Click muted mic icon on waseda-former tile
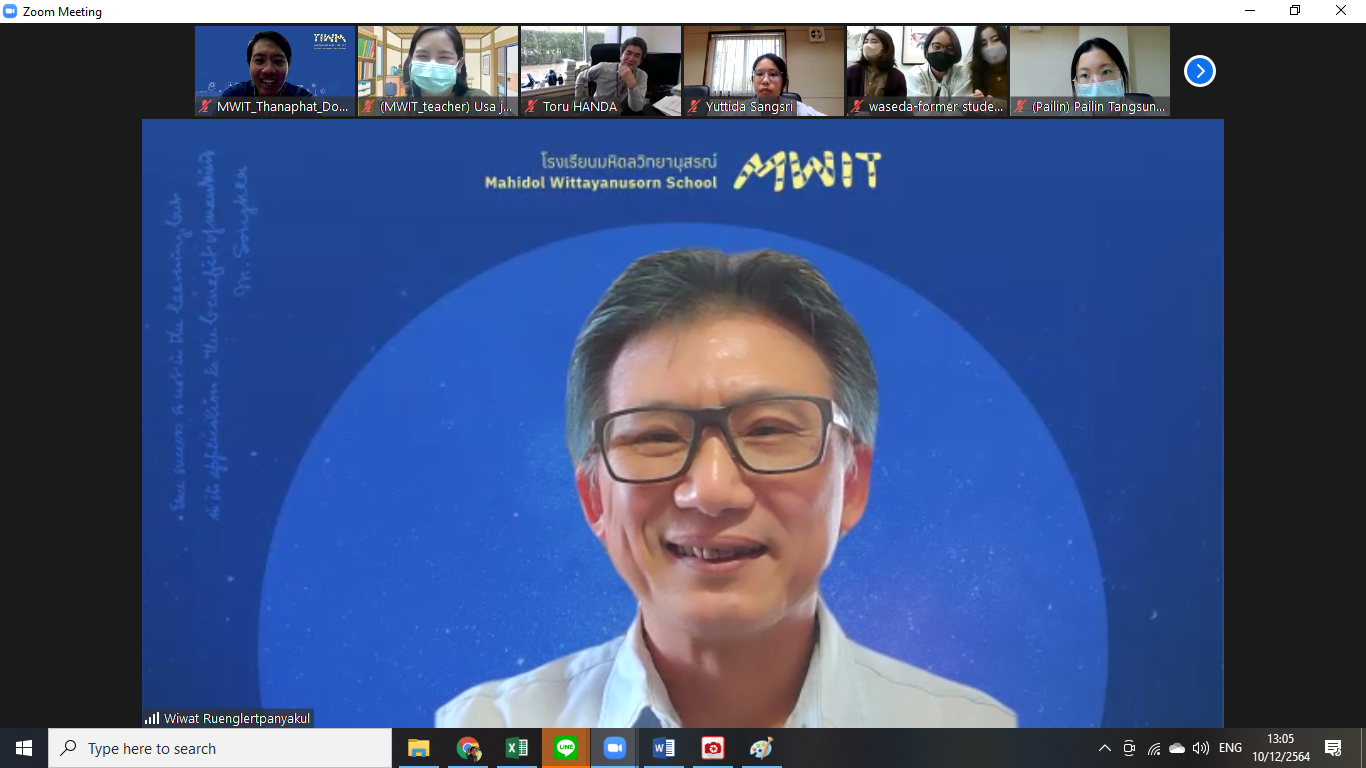Viewport: 1366px width, 768px height. (x=858, y=106)
